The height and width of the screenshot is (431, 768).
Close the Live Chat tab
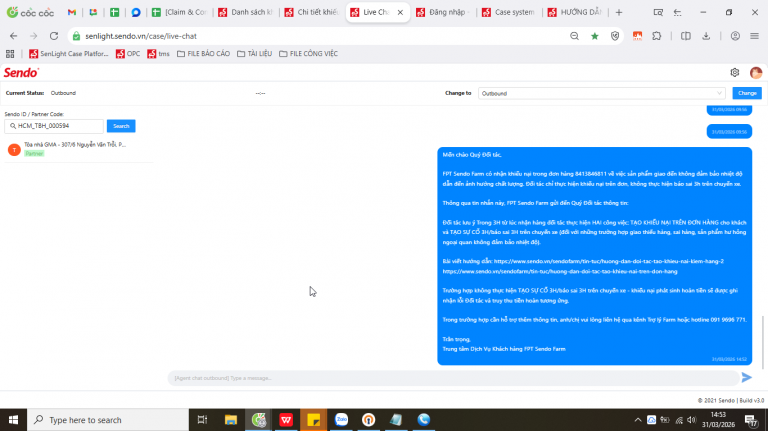(x=400, y=12)
